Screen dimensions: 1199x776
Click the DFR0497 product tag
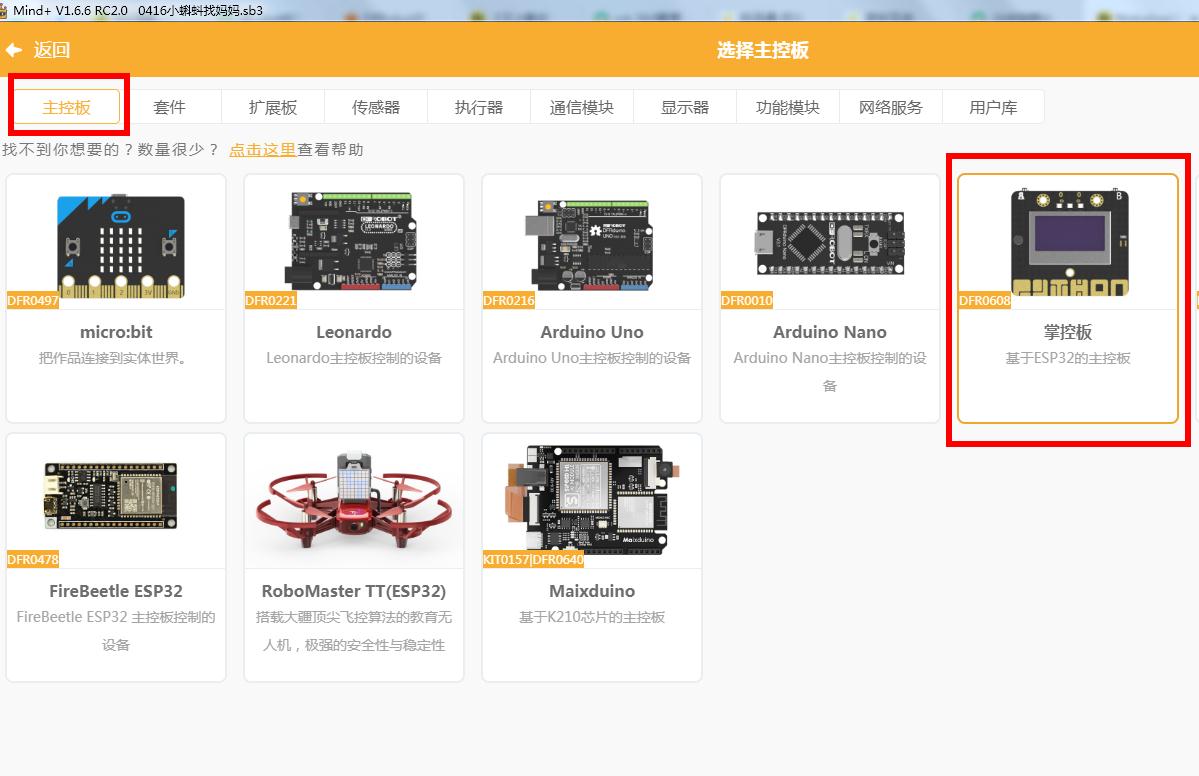tap(33, 300)
